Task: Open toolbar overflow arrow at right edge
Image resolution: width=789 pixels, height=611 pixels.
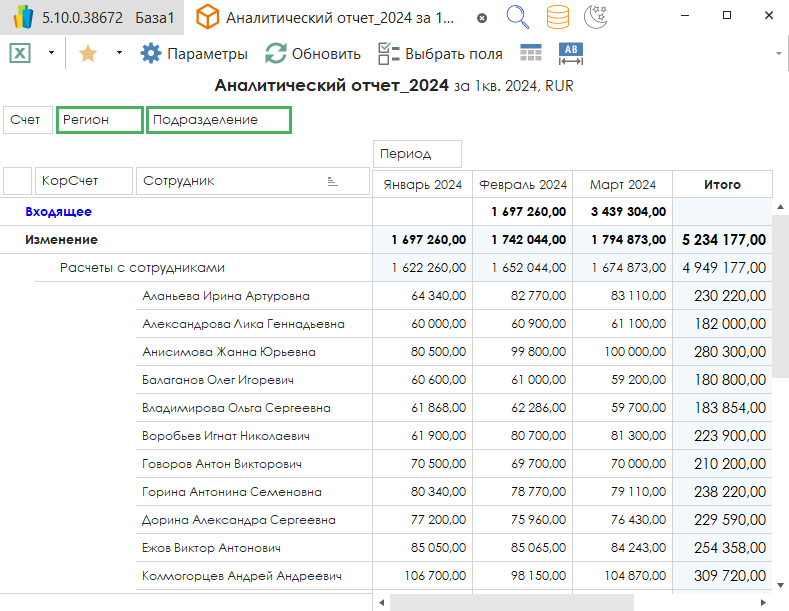Action: click(x=779, y=54)
